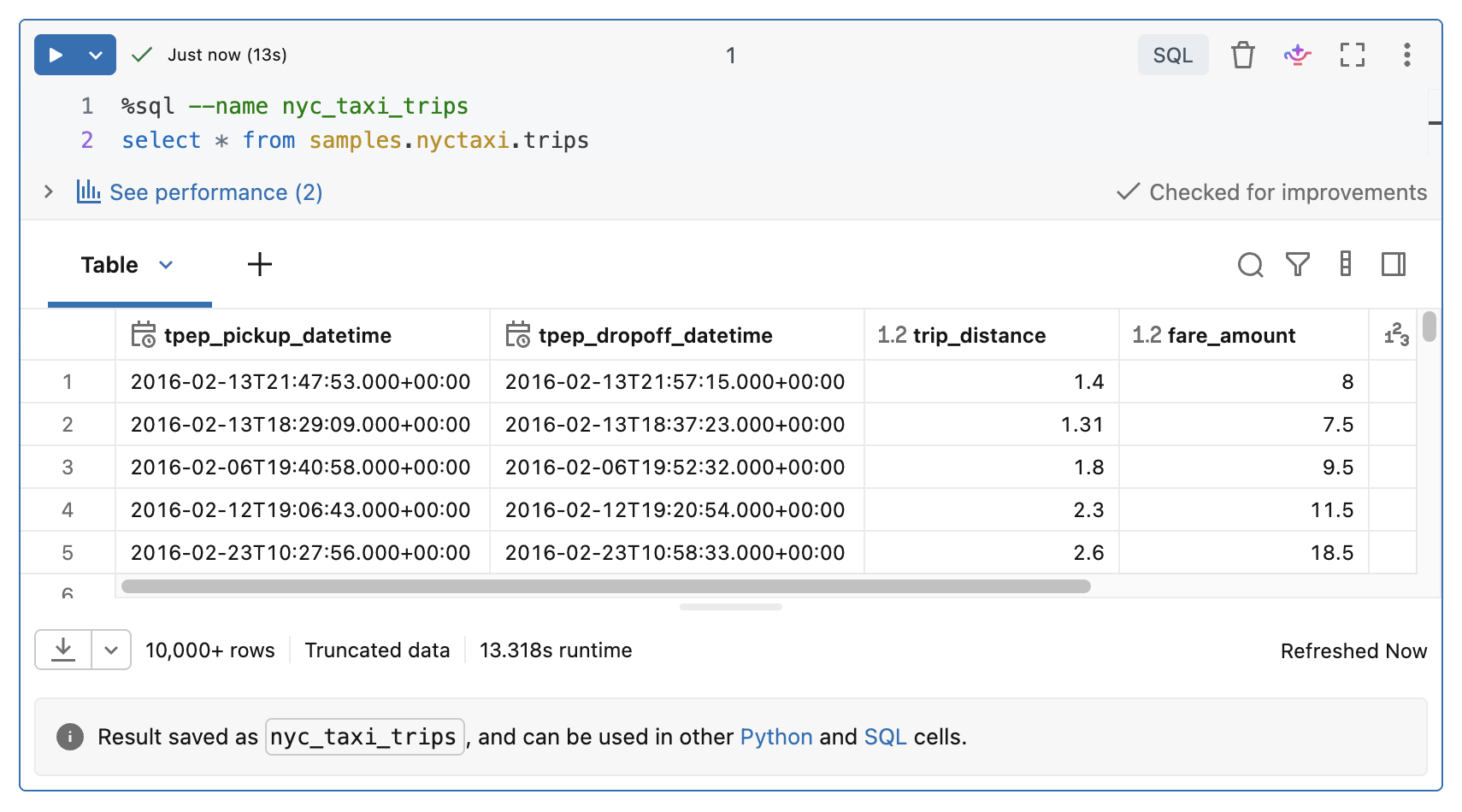1462x812 pixels.
Task: Click code line 1 with %sql
Action: point(295,106)
